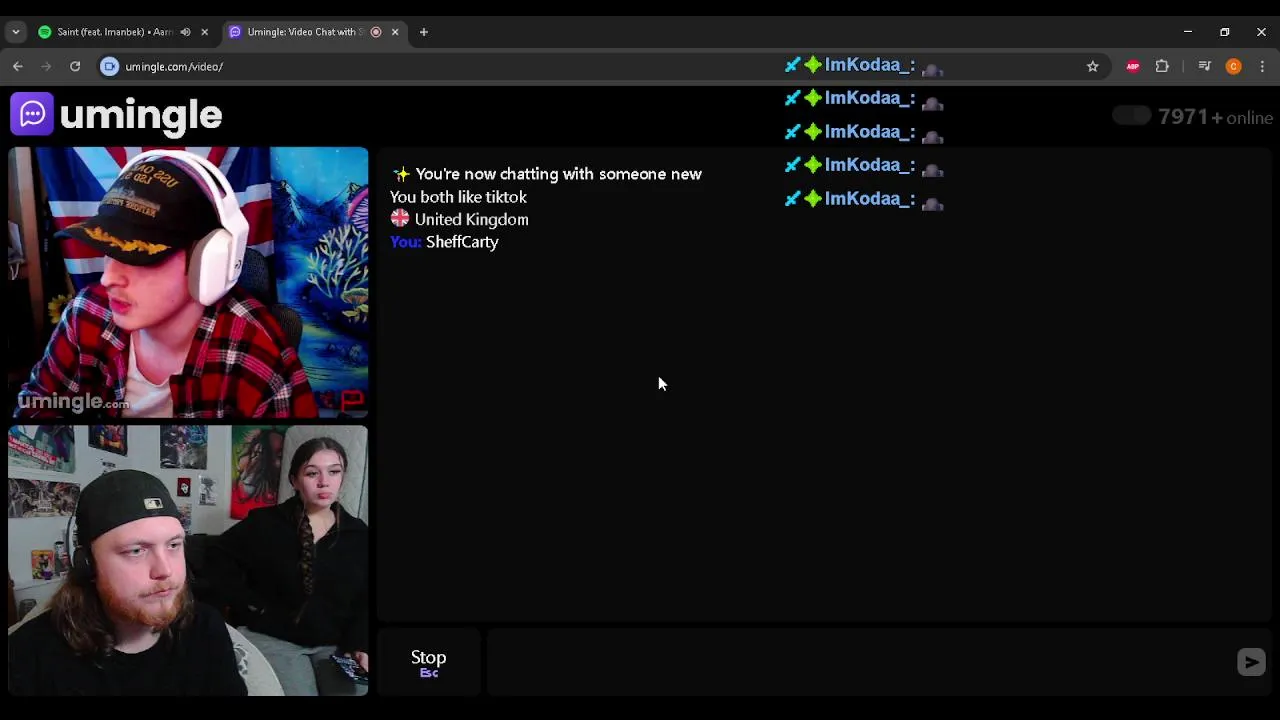
Task: Reload the umingle page
Action: (75, 66)
